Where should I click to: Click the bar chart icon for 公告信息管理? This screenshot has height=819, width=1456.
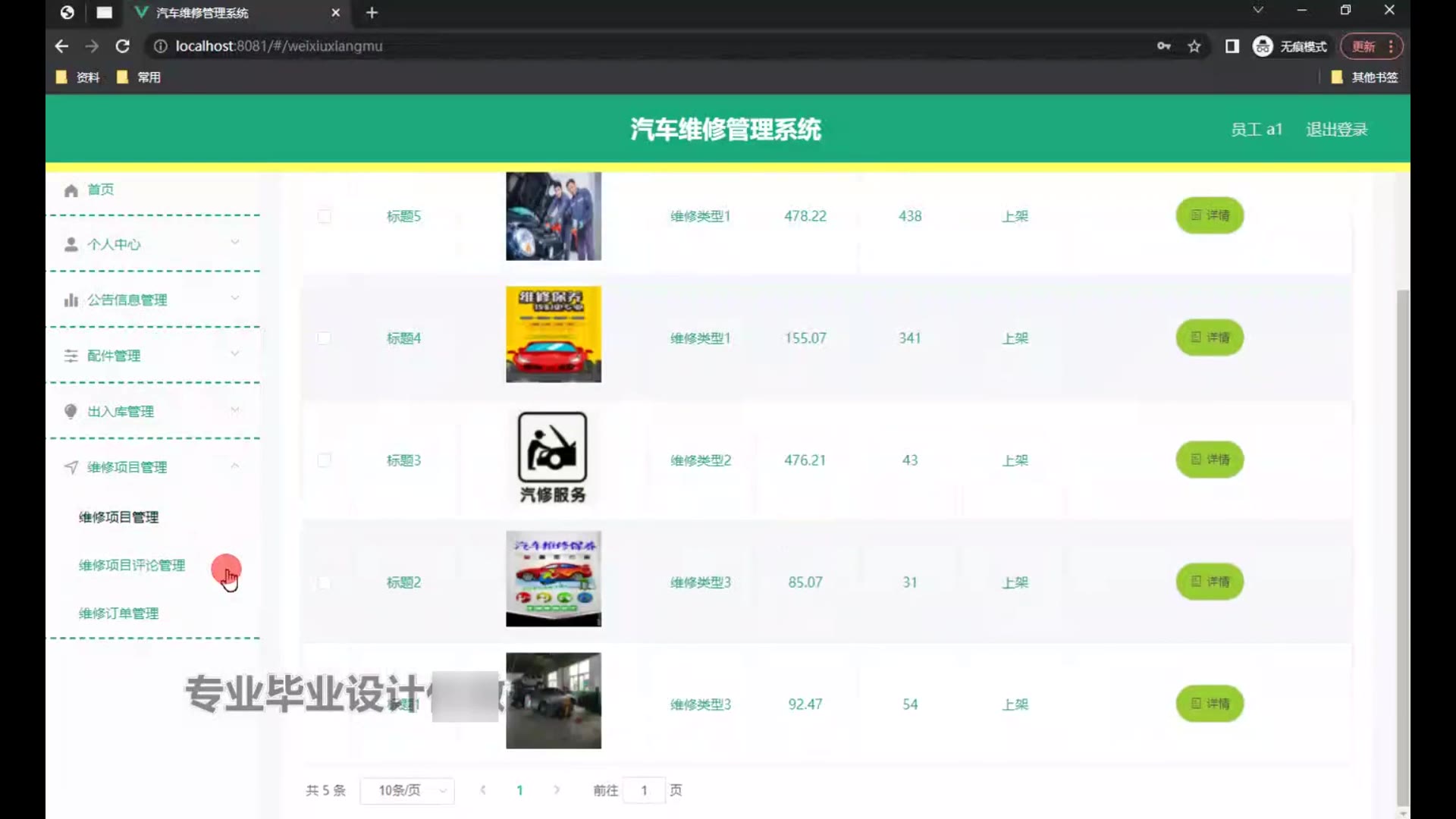point(71,300)
